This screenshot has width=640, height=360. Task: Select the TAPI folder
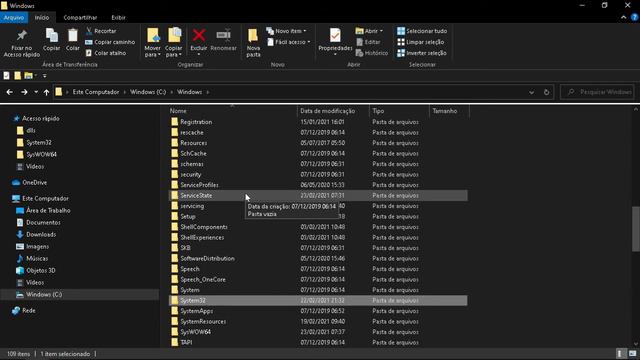point(318,342)
